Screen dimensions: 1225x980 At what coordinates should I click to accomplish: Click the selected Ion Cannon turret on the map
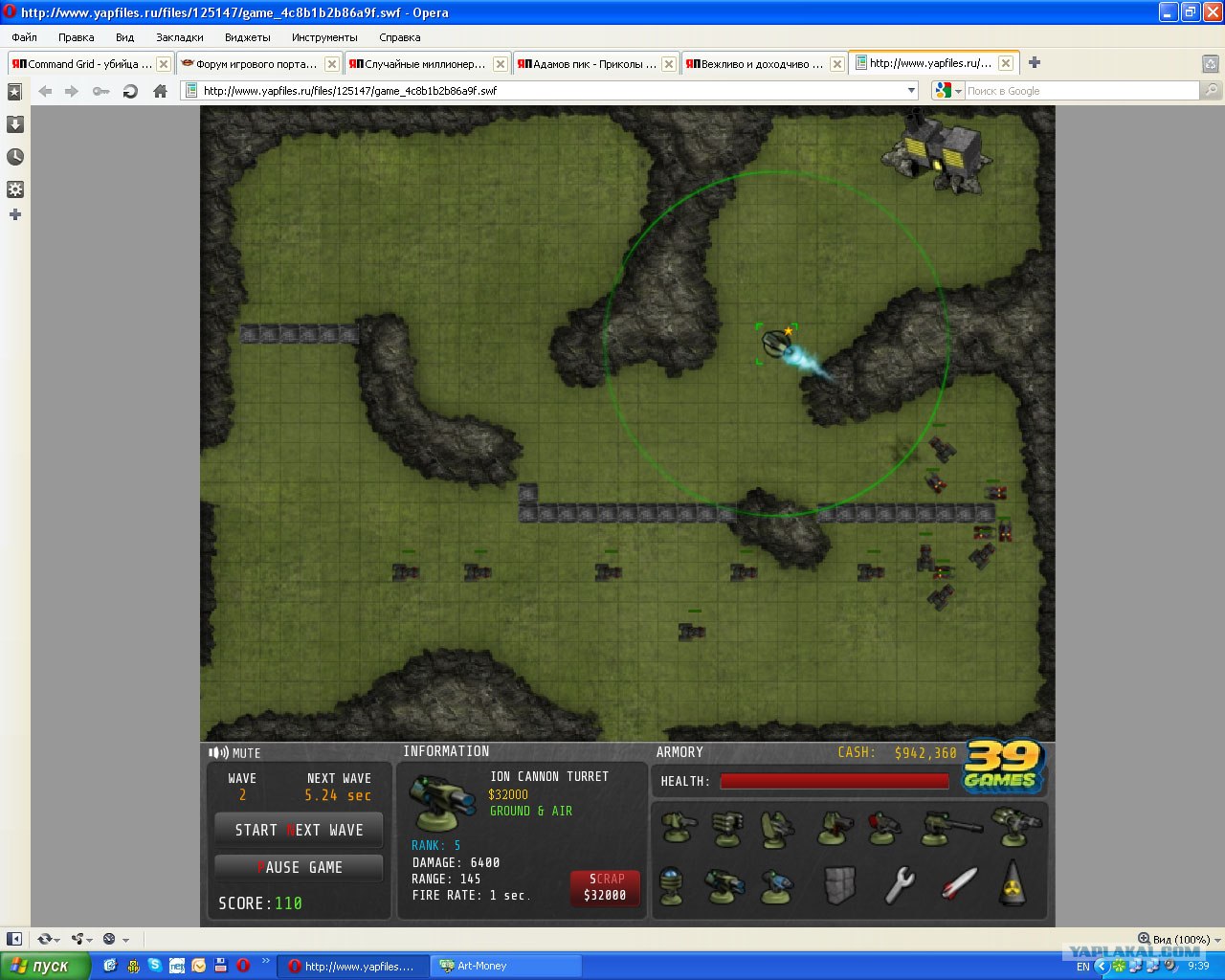coord(776,344)
